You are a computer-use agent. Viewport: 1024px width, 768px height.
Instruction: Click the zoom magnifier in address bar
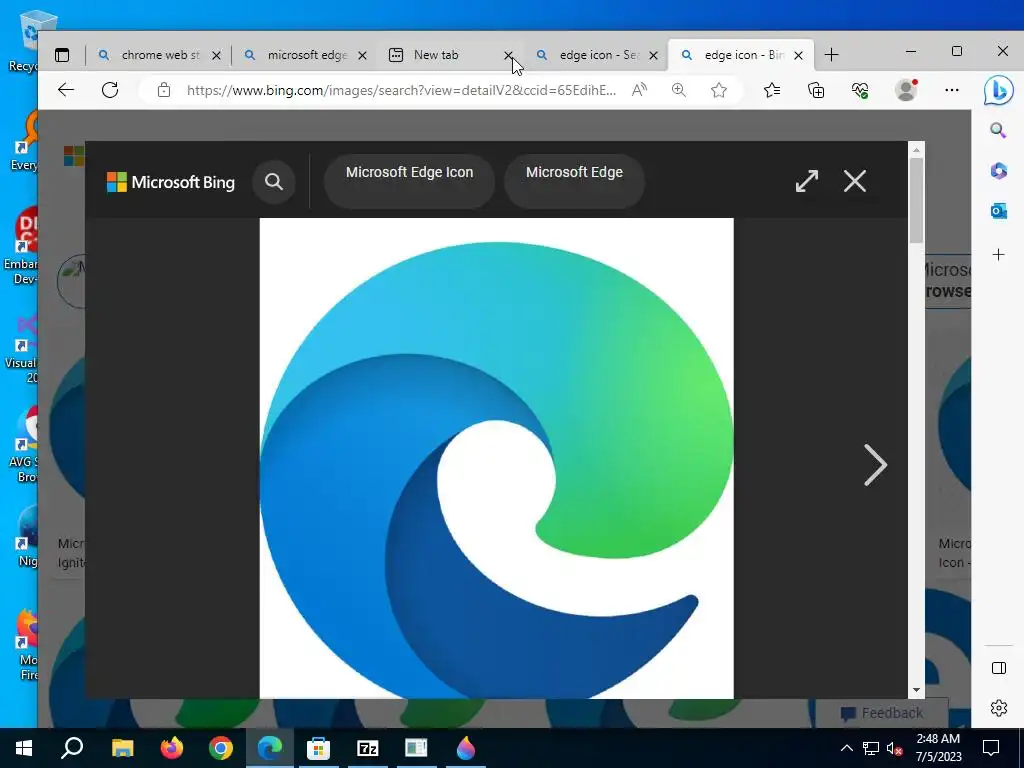click(679, 90)
